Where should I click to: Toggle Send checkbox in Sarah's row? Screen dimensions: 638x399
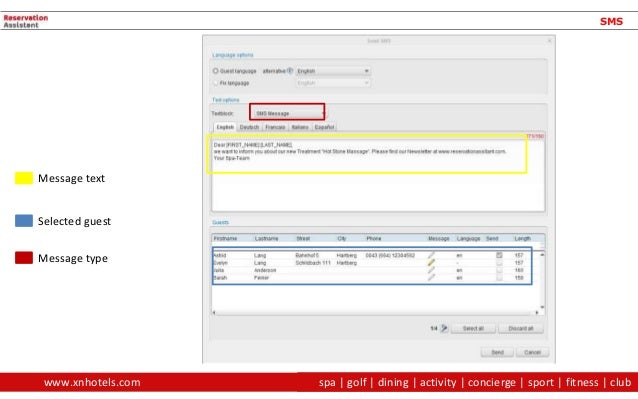[499, 277]
